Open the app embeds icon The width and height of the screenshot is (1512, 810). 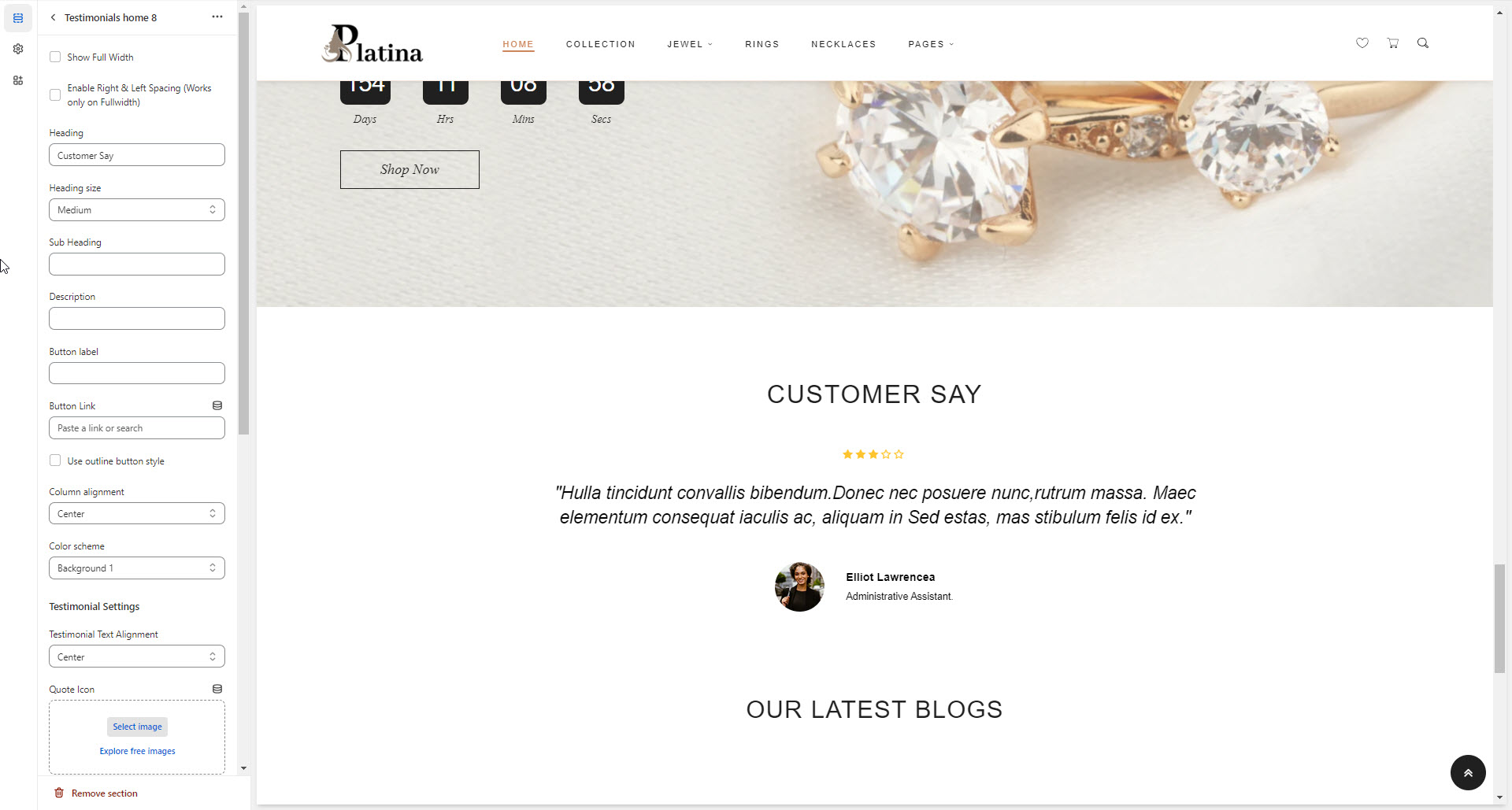point(18,80)
